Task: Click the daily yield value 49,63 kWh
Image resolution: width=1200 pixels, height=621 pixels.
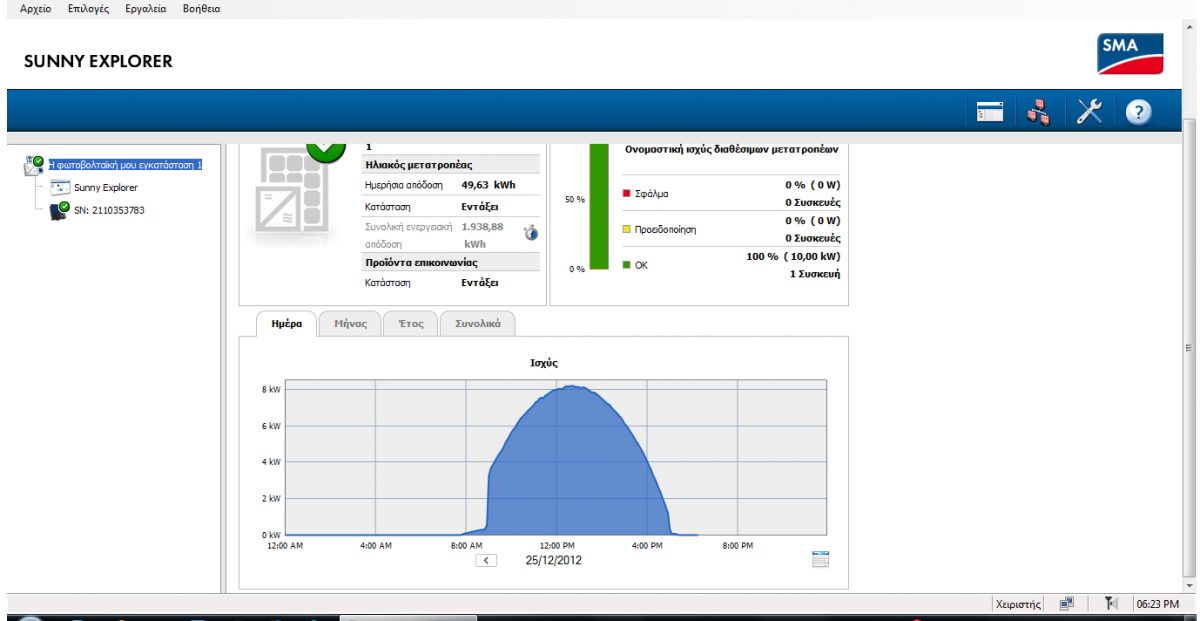Action: (488, 185)
